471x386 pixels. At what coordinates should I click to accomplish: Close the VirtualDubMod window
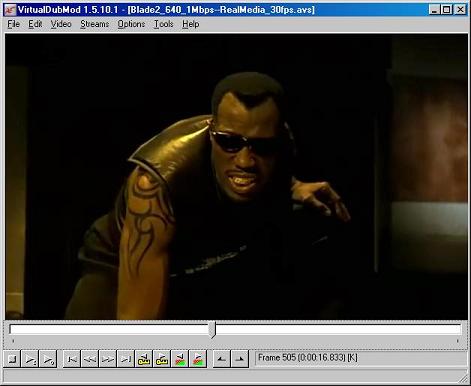pyautogui.click(x=460, y=10)
